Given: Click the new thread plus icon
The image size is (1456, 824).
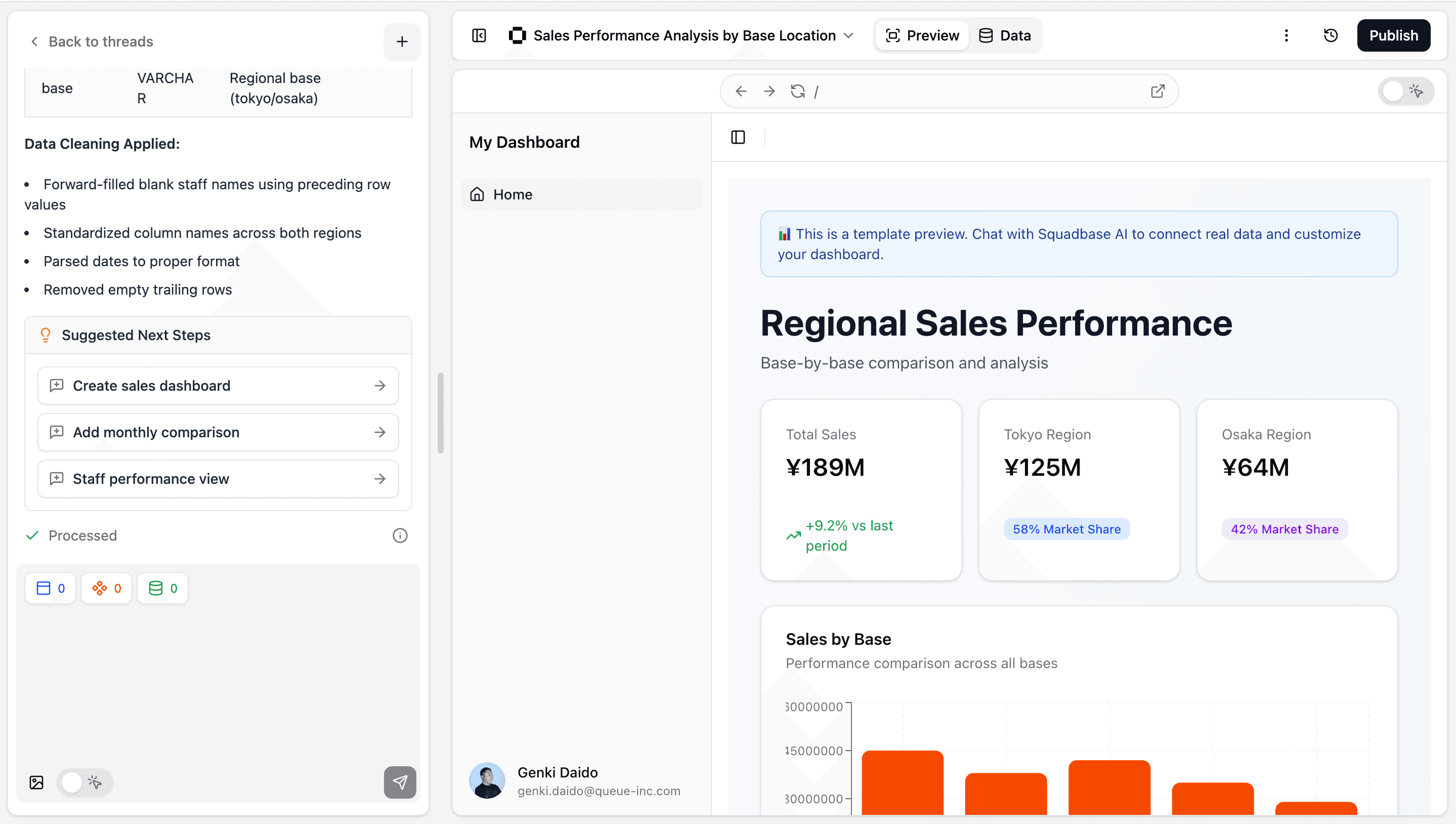Looking at the screenshot, I should click(x=402, y=42).
